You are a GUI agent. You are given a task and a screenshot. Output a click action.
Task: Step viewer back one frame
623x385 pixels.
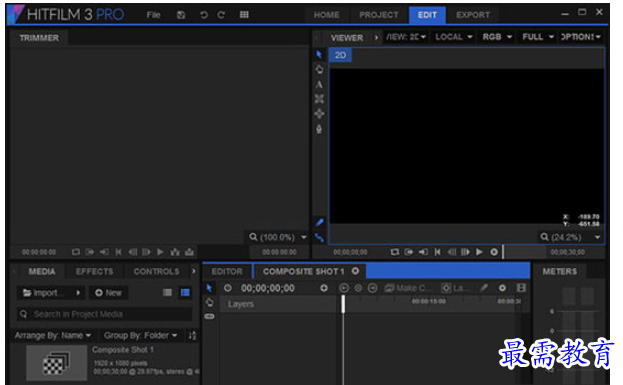[x=451, y=252]
